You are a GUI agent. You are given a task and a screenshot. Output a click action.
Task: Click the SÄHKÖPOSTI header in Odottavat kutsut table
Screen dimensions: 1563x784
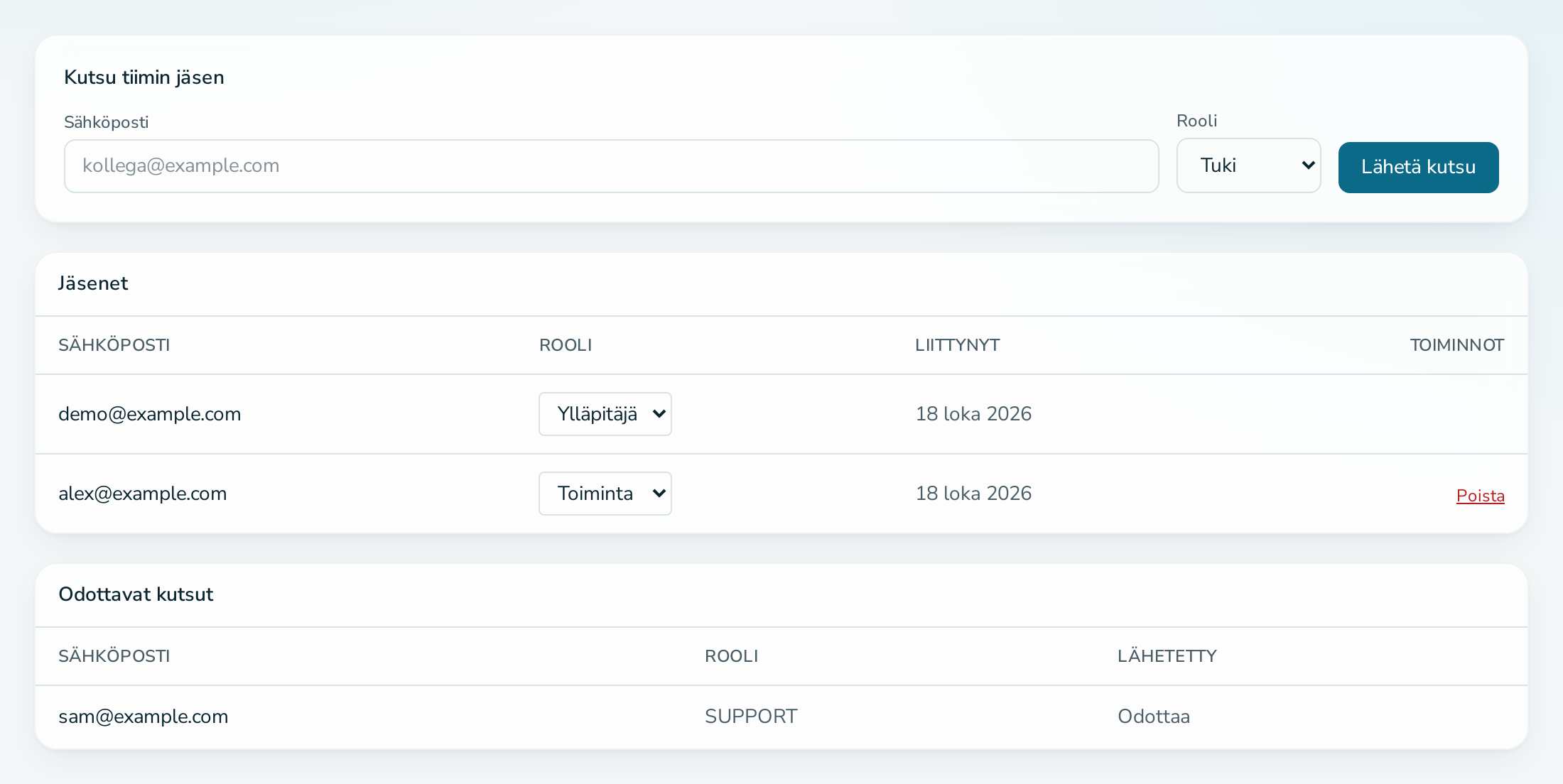click(x=114, y=656)
